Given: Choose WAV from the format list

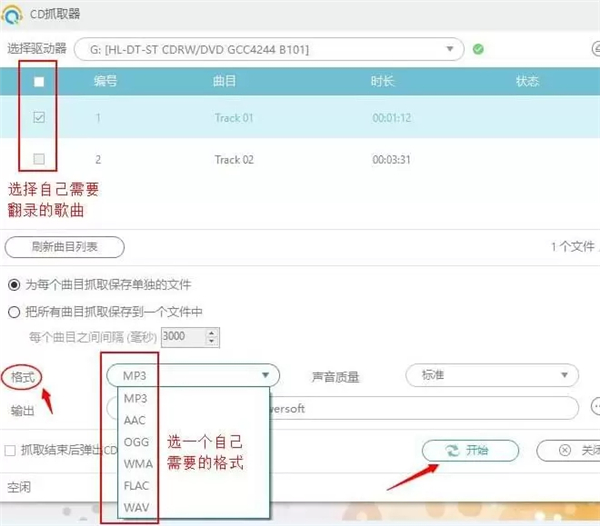Looking at the screenshot, I should click(136, 507).
